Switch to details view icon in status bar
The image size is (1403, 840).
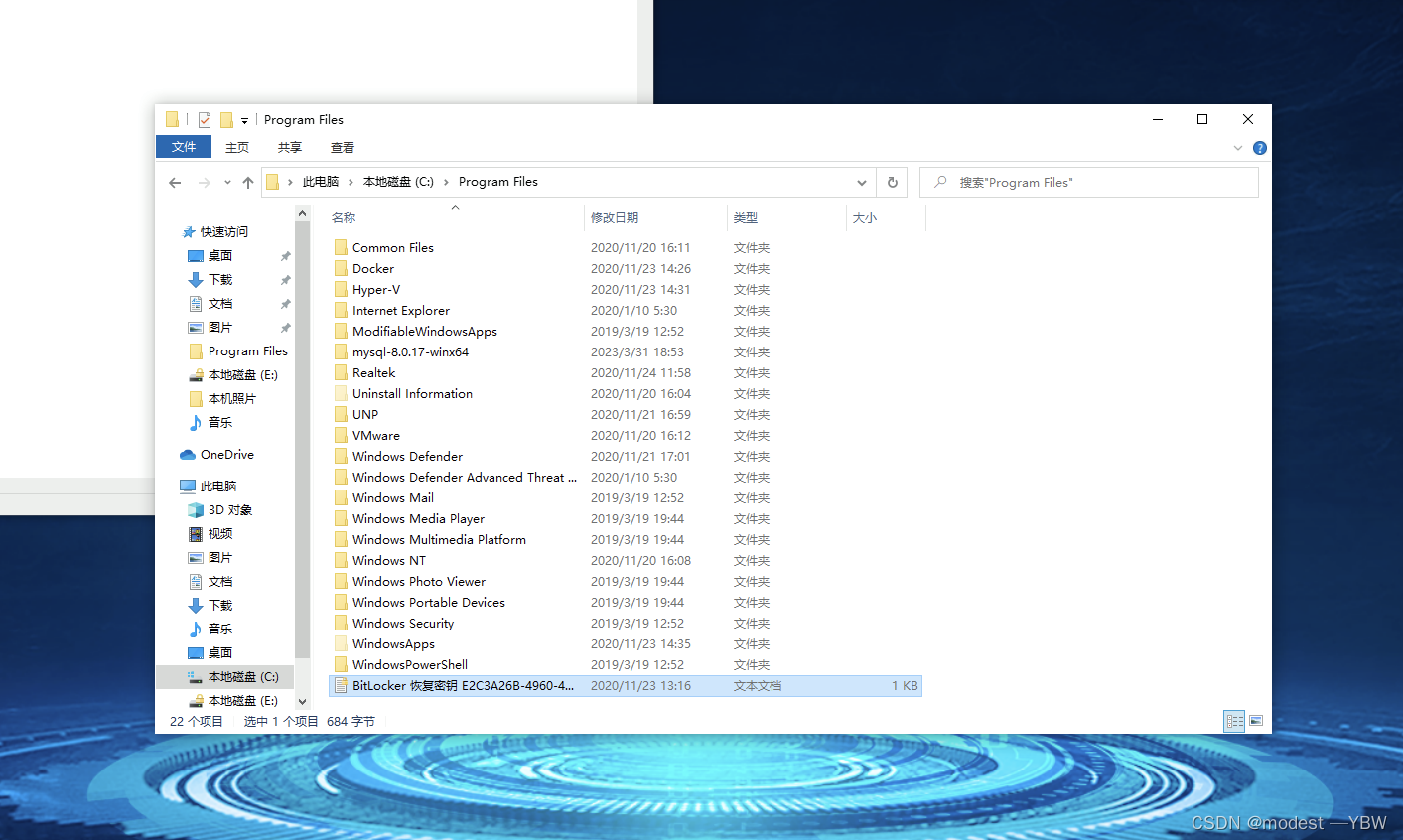tap(1234, 721)
